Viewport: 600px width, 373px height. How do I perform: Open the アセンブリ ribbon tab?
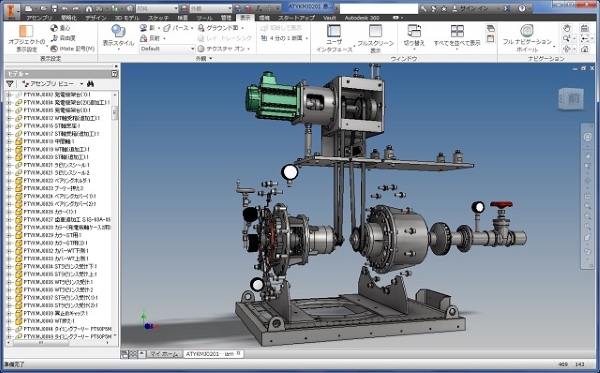click(39, 18)
